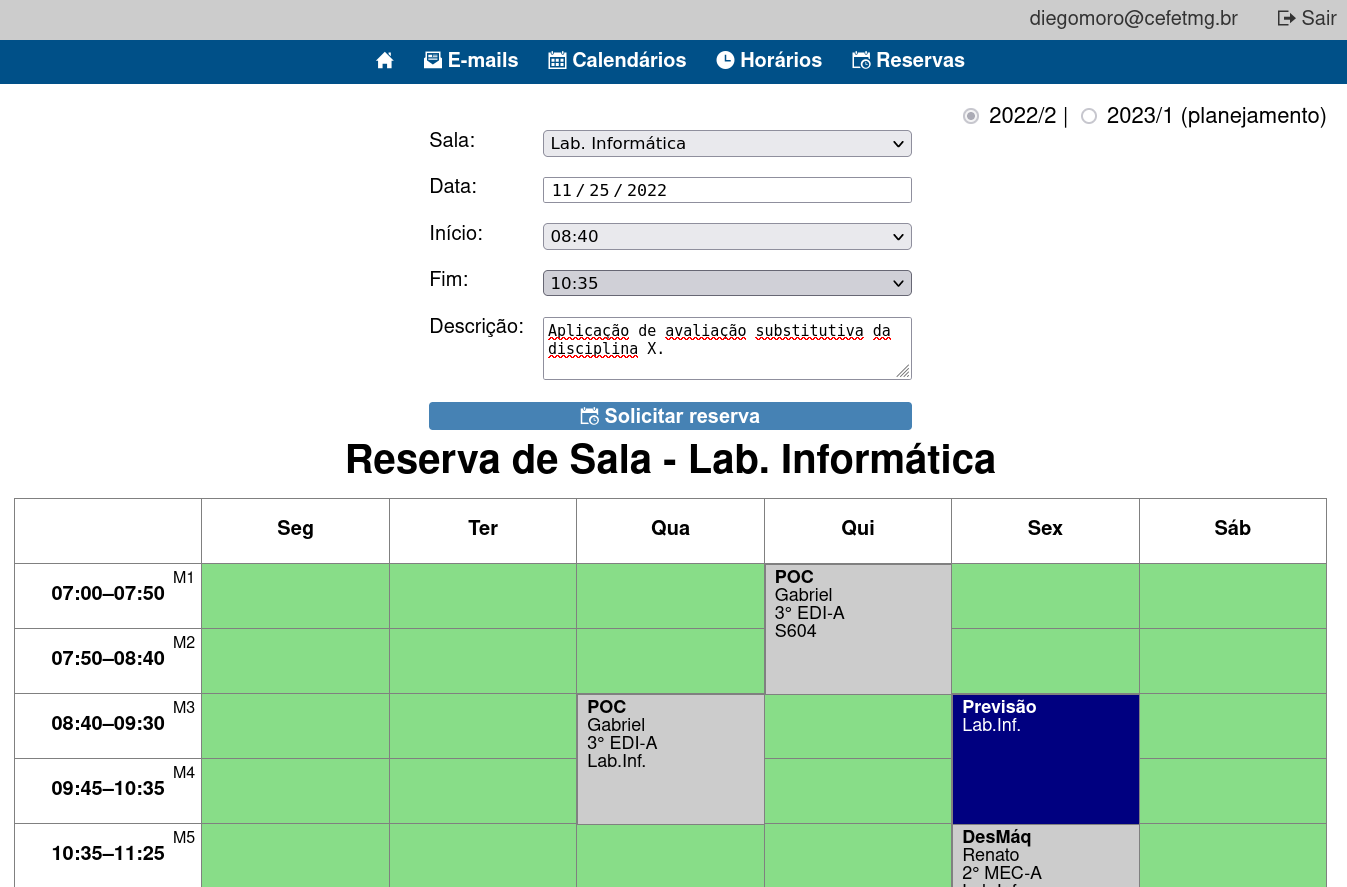The width and height of the screenshot is (1347, 887).
Task: Click the POC Gabriel S604 block on Qui
Action: (x=858, y=629)
